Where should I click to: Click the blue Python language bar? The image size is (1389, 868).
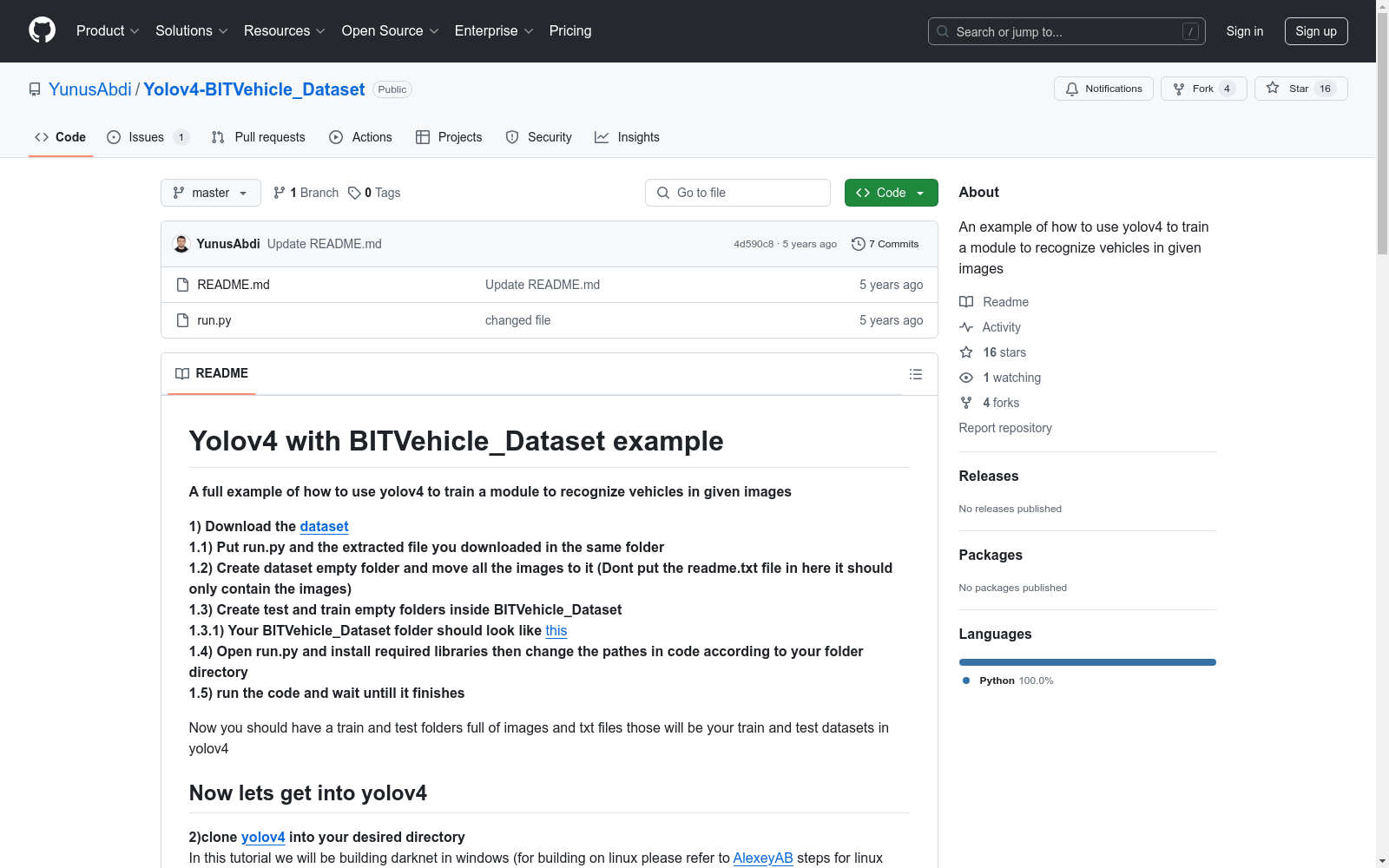(x=1088, y=662)
